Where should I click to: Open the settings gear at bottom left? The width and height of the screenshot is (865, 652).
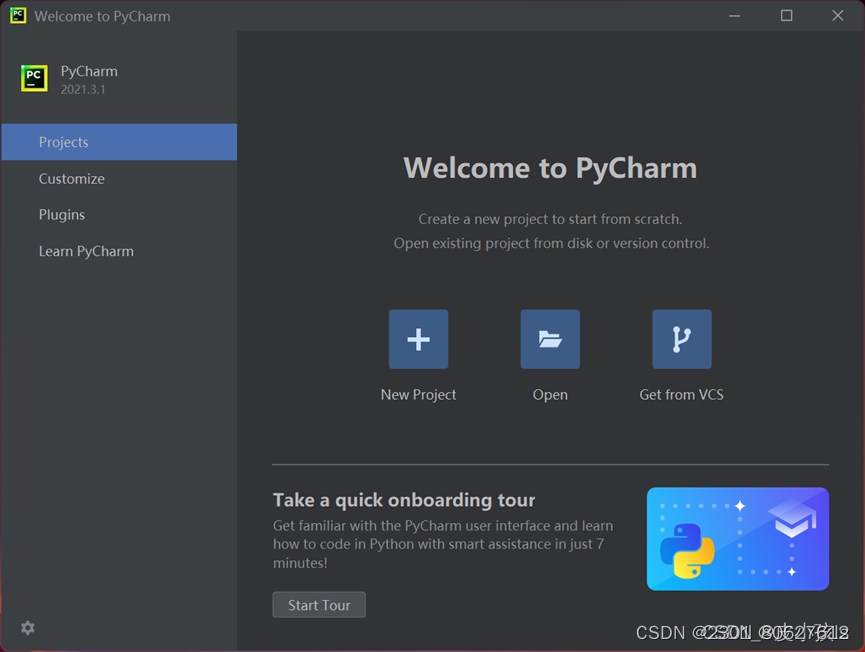coord(27,627)
